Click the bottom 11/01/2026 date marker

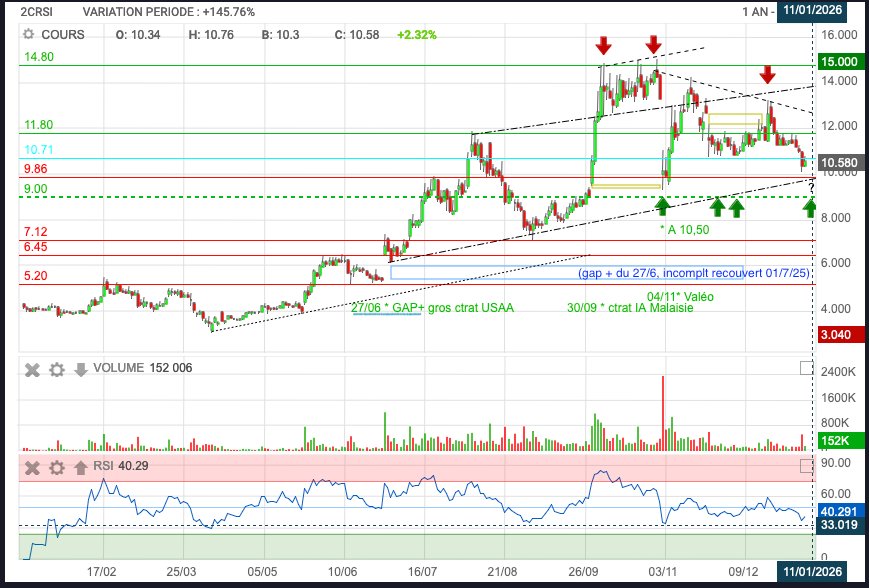pos(812,571)
